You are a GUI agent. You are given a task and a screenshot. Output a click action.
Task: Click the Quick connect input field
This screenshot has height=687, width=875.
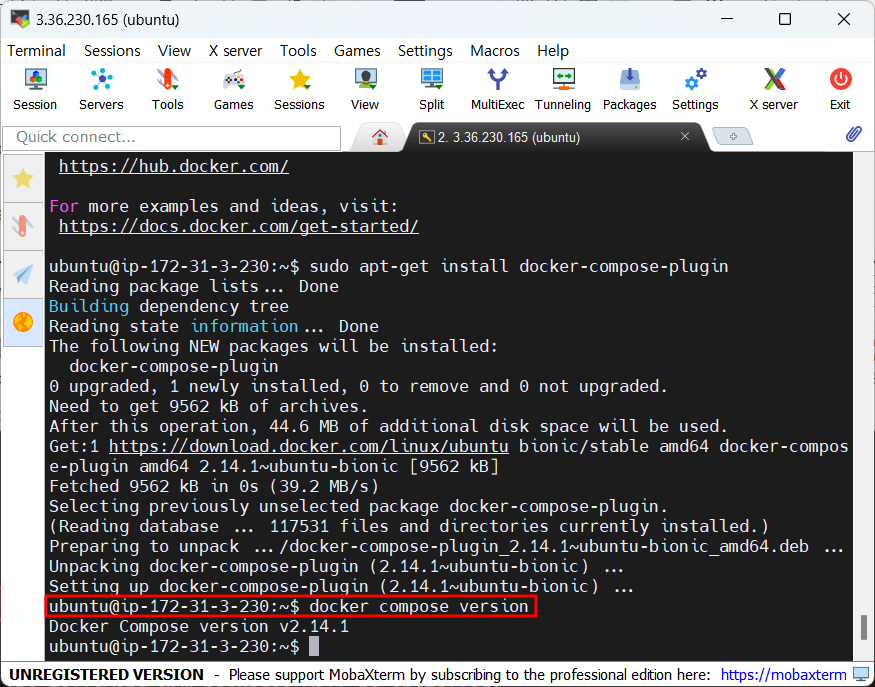coord(172,138)
